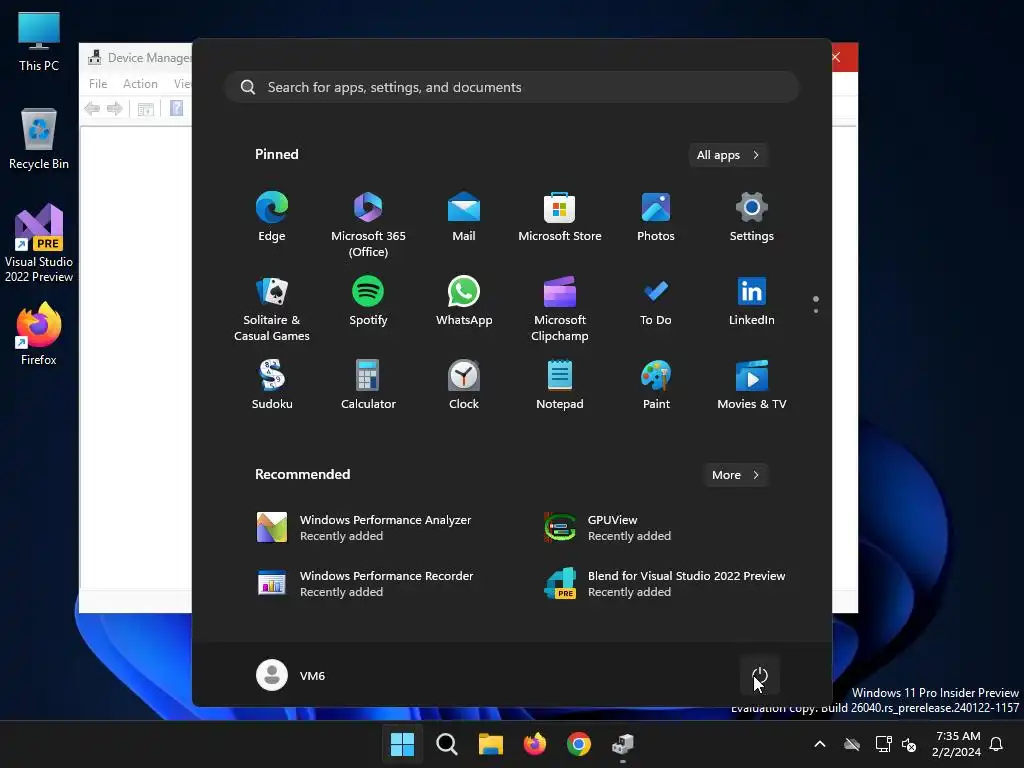Show hidden icons in system tray
The height and width of the screenshot is (768, 1024).
(820, 744)
